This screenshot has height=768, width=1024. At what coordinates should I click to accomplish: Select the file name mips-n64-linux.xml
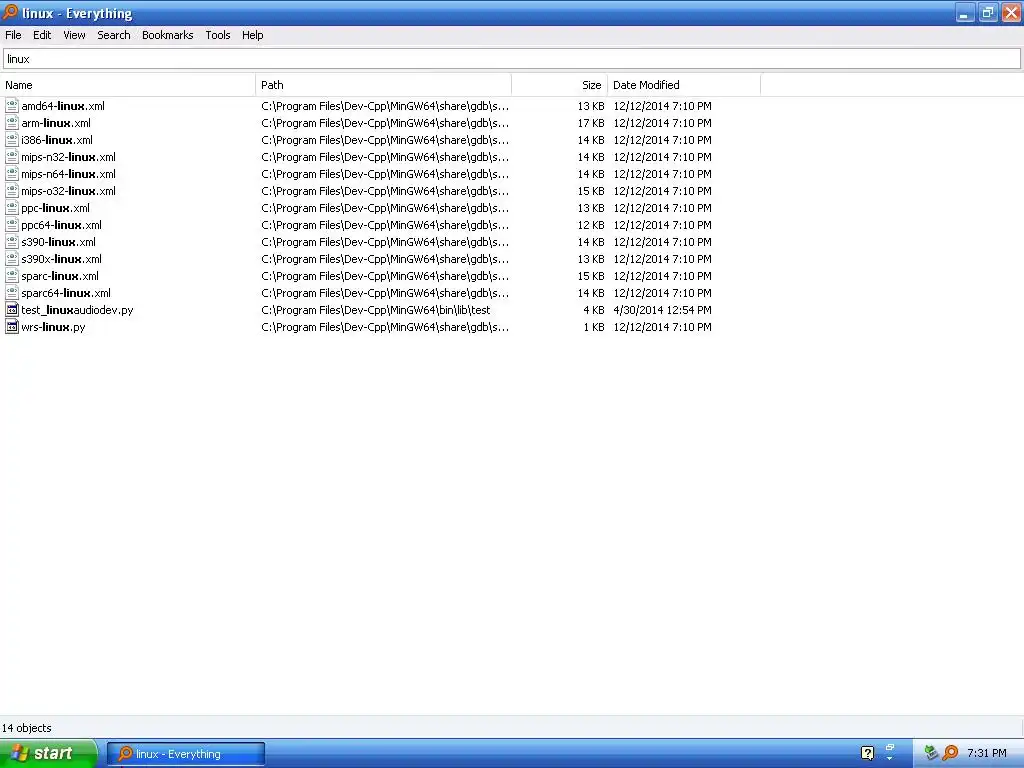(69, 174)
